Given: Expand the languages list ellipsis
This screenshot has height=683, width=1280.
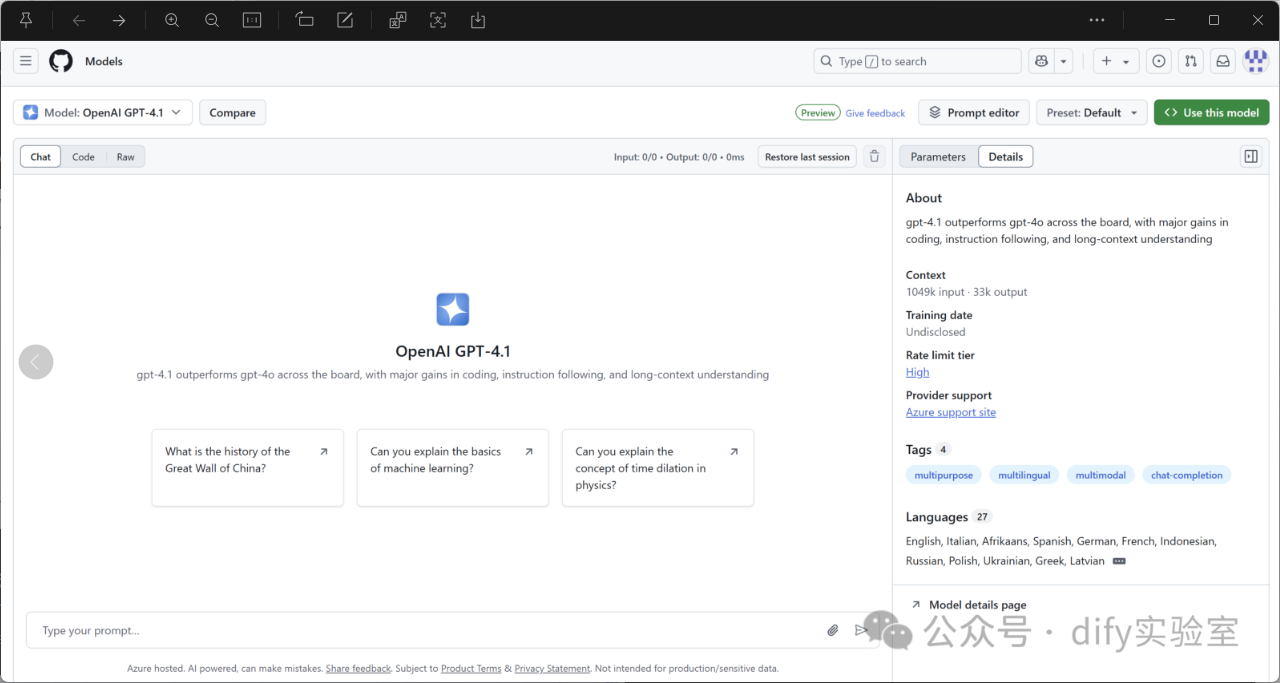Looking at the screenshot, I should (x=1119, y=561).
